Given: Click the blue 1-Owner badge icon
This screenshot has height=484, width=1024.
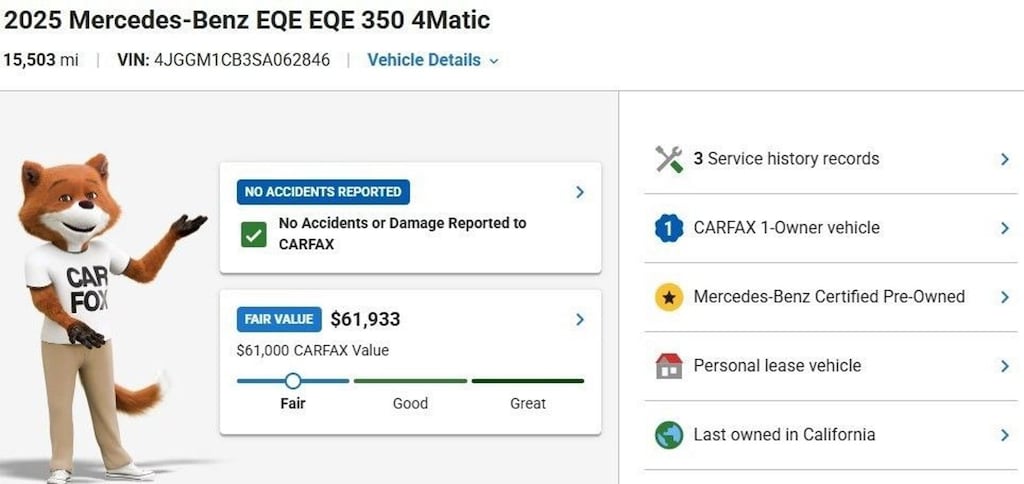Looking at the screenshot, I should click(x=669, y=228).
